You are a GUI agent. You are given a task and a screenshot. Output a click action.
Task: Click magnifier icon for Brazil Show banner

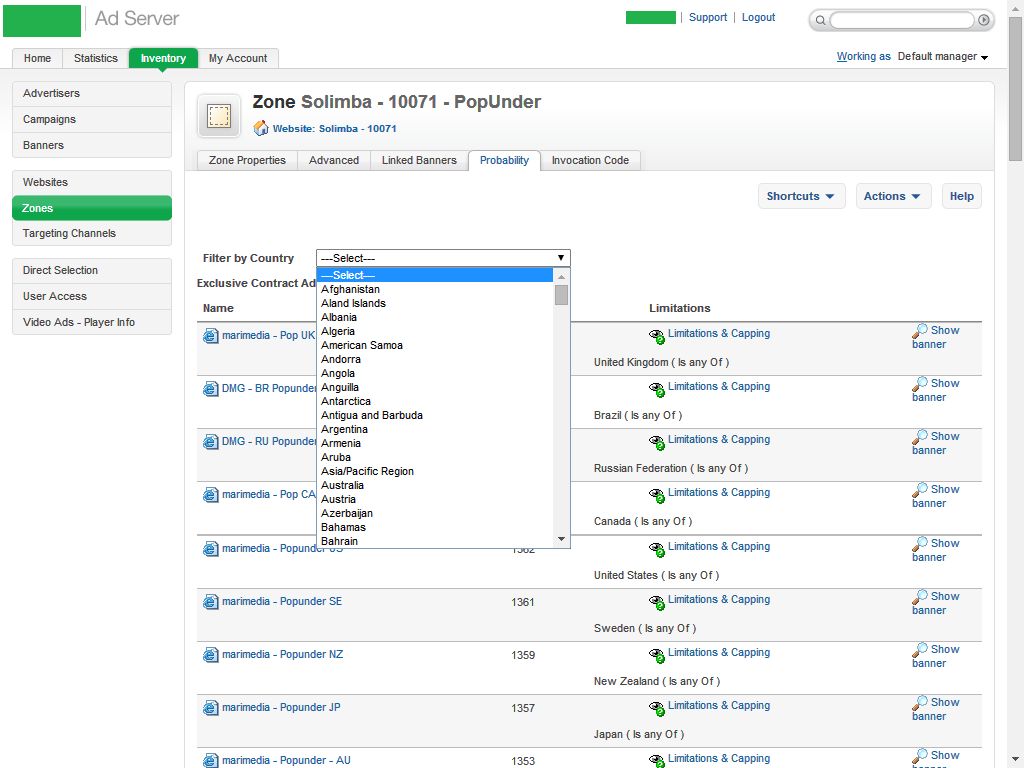920,385
